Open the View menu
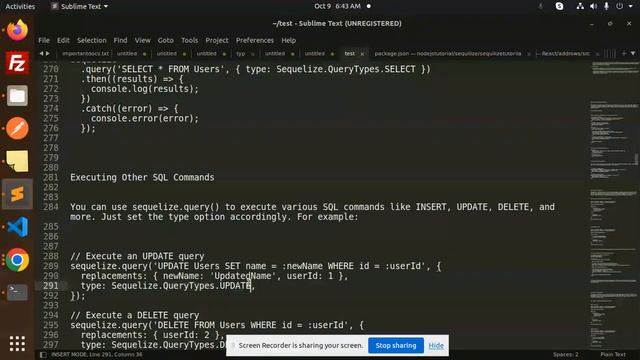This screenshot has width=640, height=360. click(143, 40)
